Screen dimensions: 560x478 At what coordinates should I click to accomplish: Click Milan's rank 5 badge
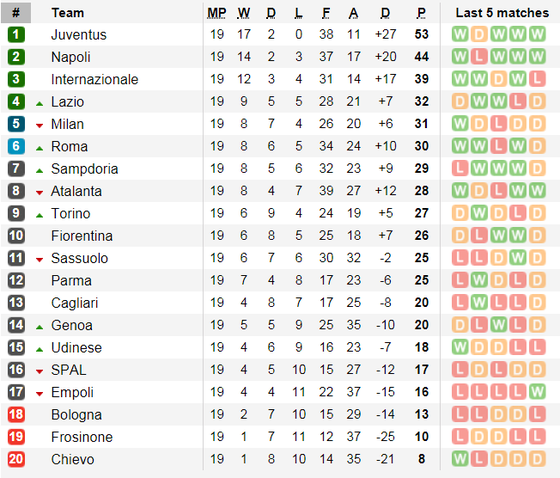pyautogui.click(x=16, y=124)
